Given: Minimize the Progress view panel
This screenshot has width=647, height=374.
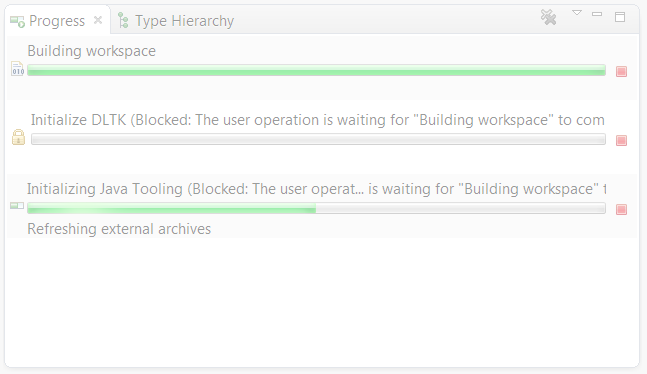Looking at the screenshot, I should pyautogui.click(x=597, y=14).
